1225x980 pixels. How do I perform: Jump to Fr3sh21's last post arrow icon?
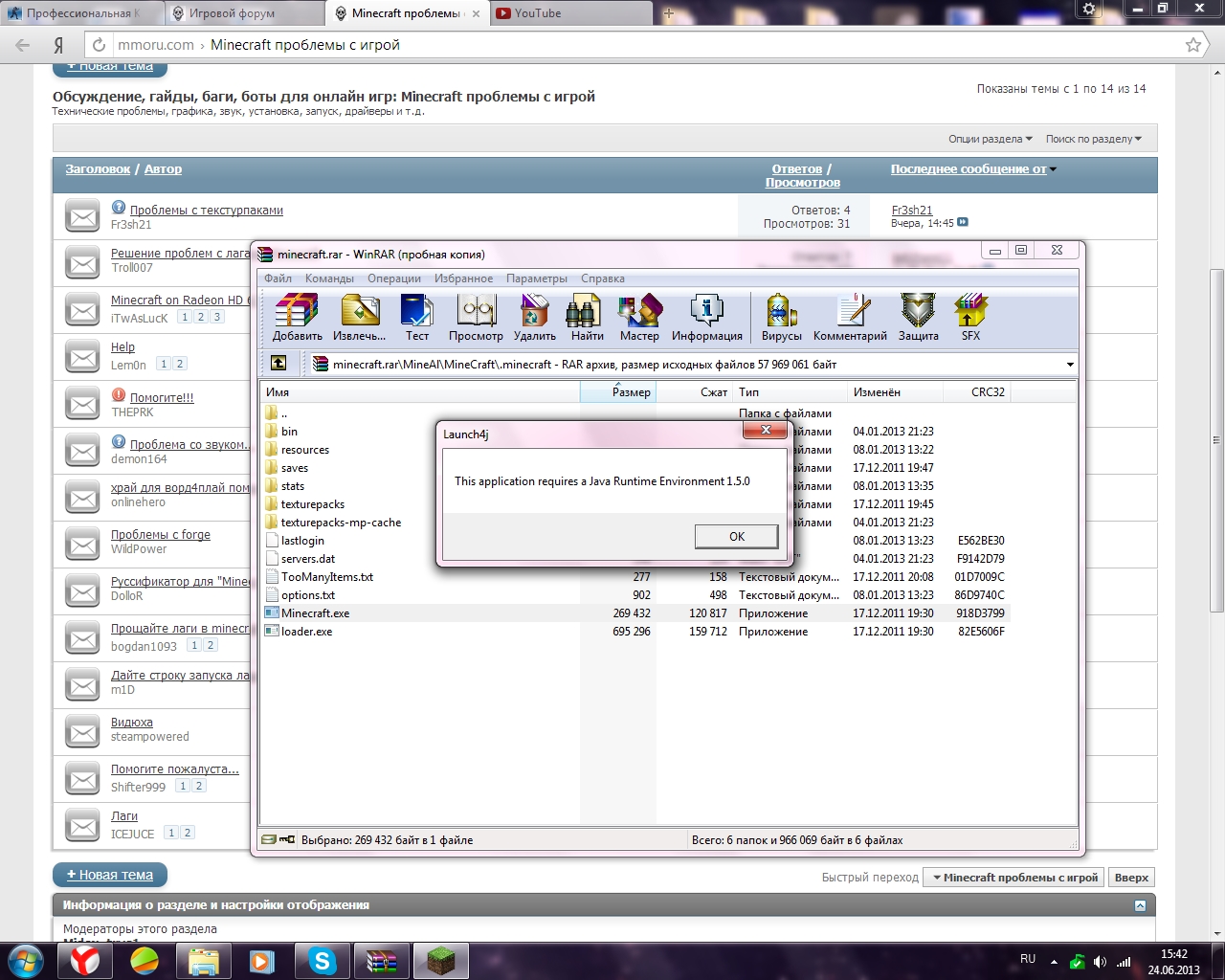tap(963, 223)
